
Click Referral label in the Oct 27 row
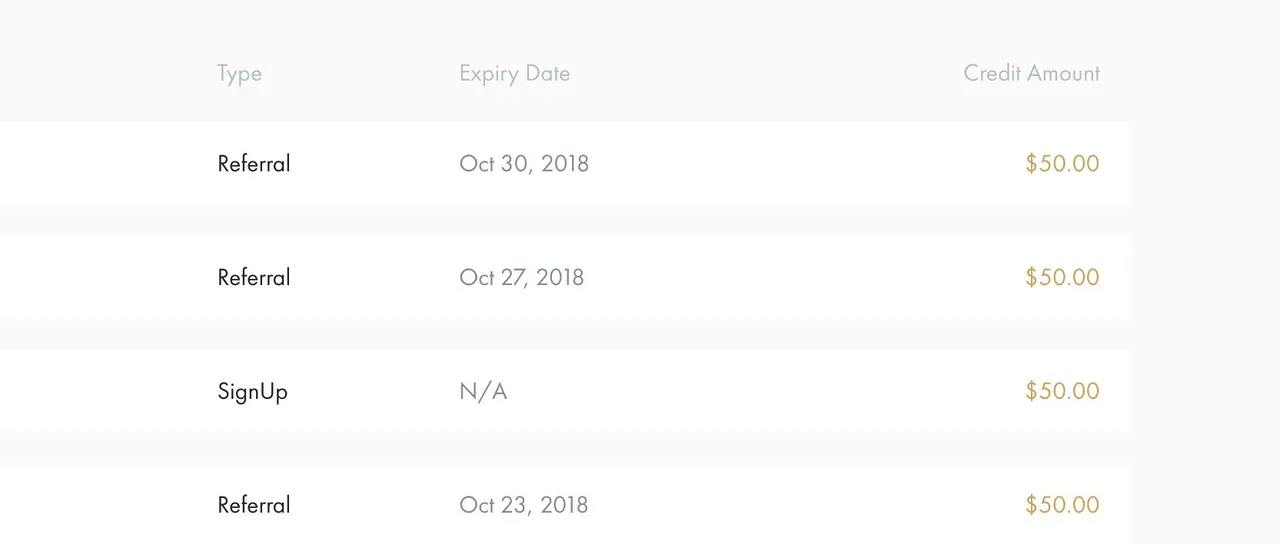click(254, 277)
